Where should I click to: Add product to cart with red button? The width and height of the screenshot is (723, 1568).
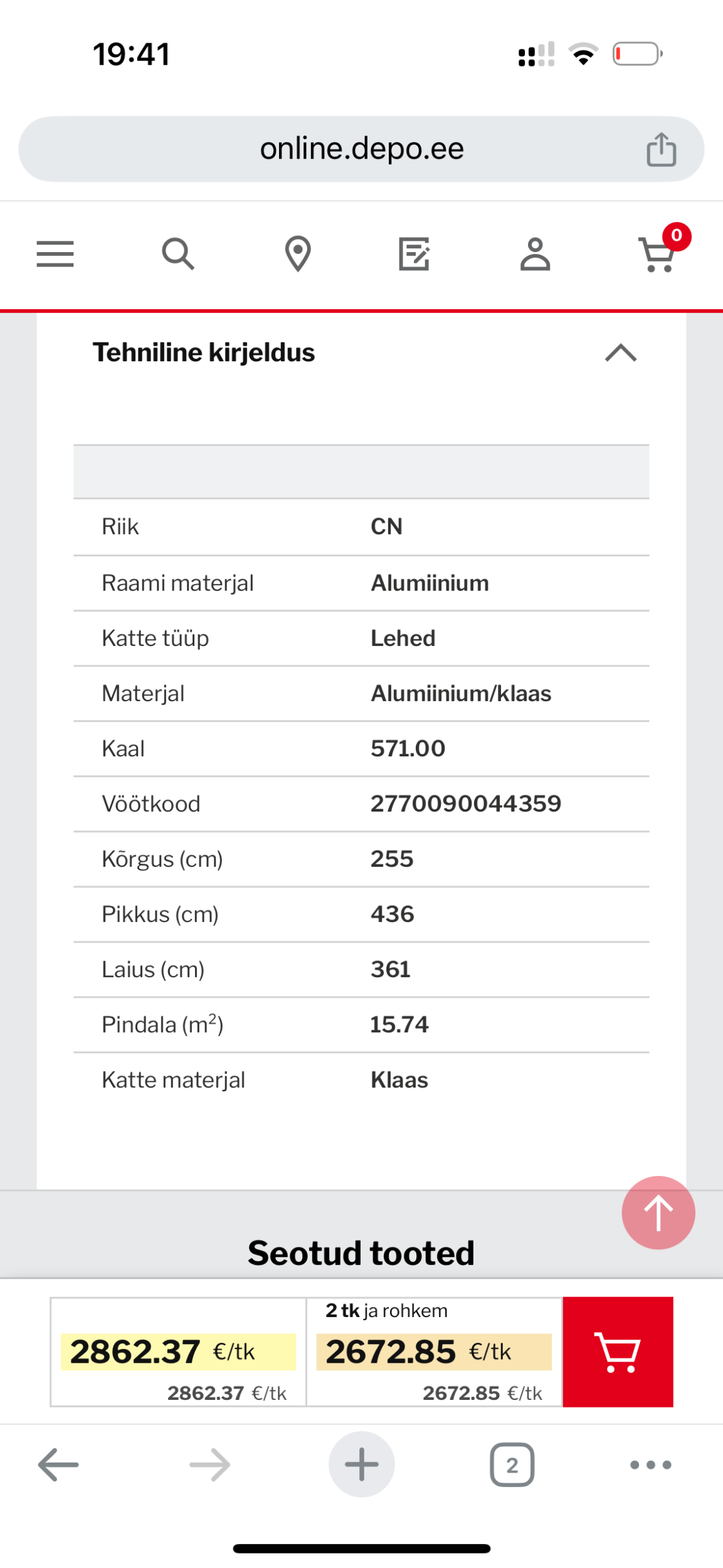[x=618, y=1352]
